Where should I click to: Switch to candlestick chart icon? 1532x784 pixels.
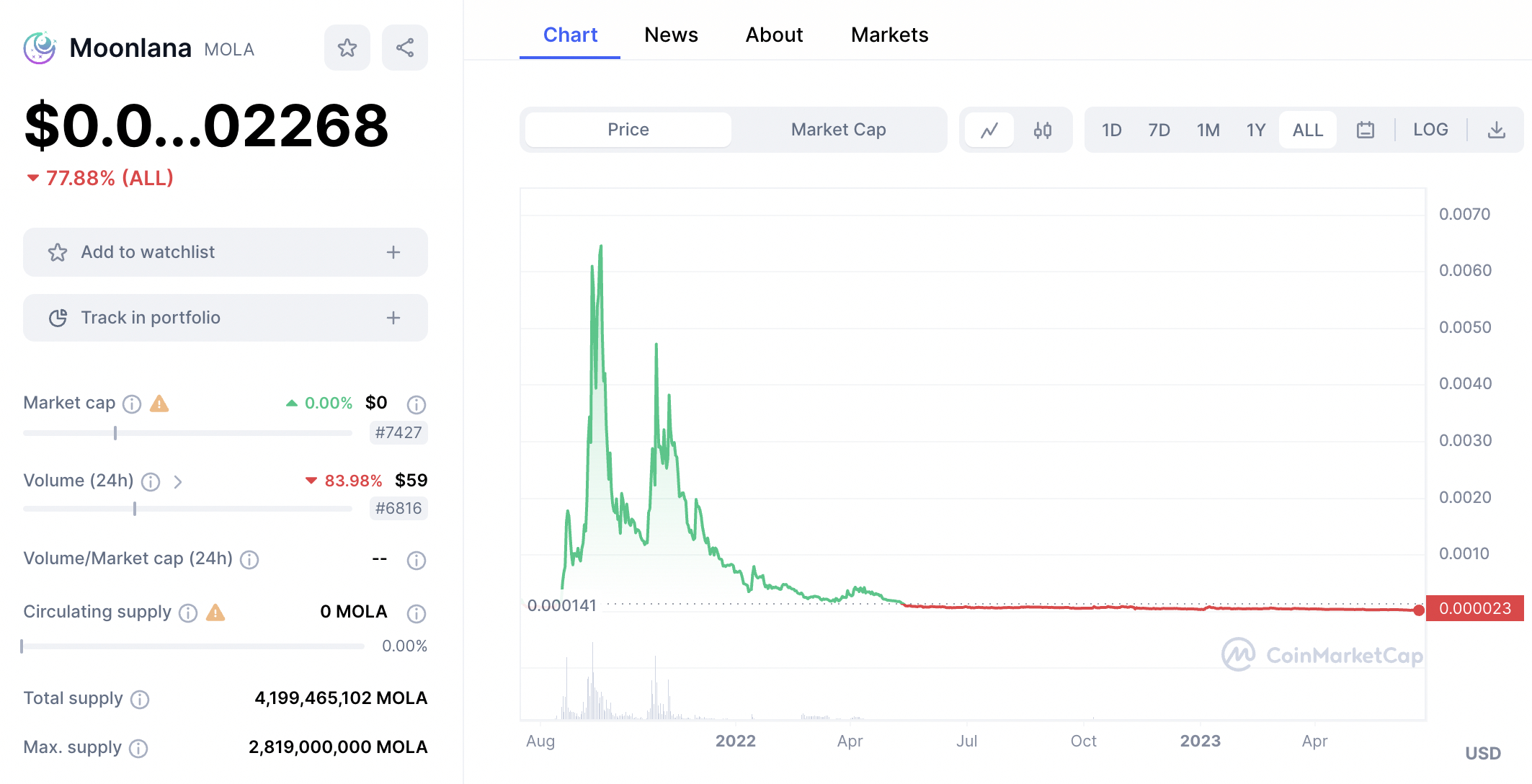coord(1042,130)
